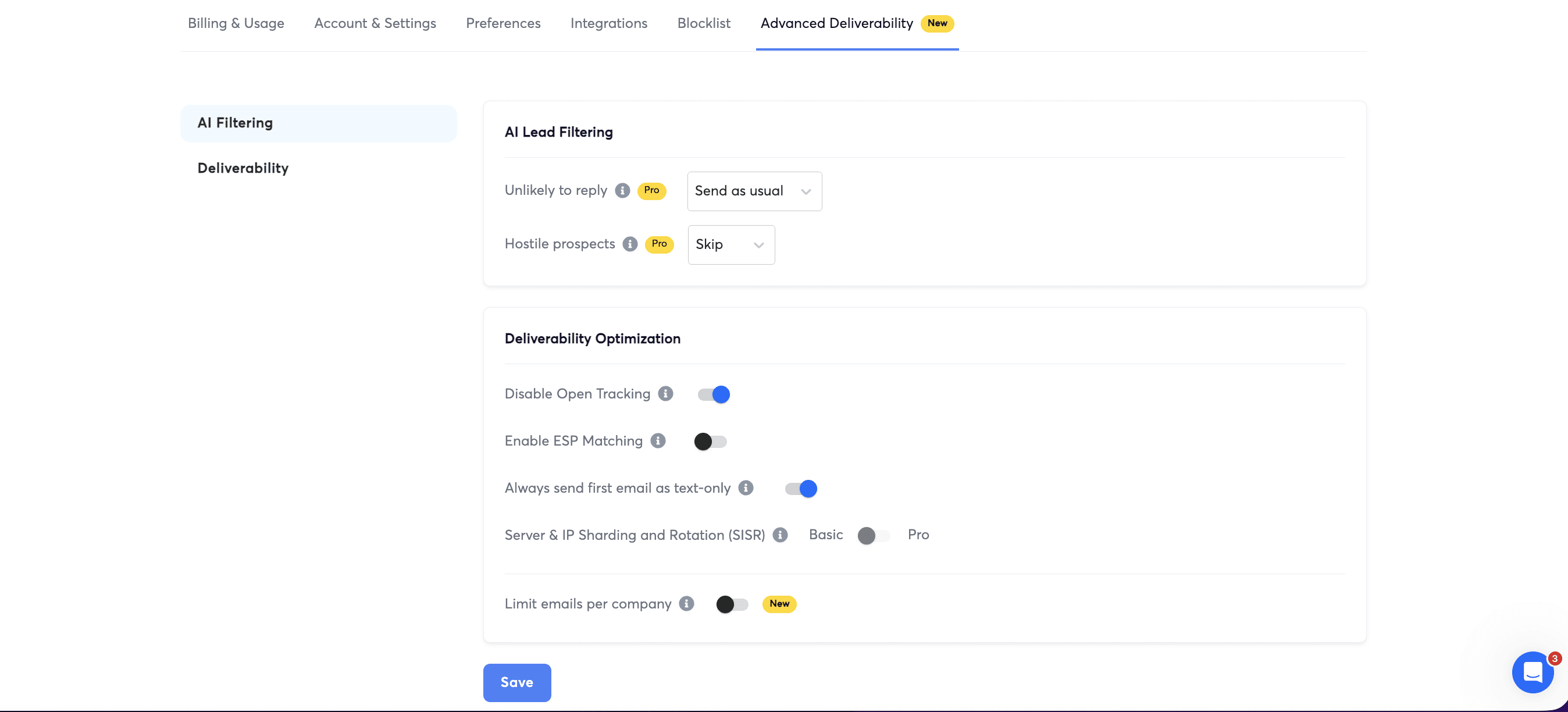Open the Integrations tab

[609, 23]
